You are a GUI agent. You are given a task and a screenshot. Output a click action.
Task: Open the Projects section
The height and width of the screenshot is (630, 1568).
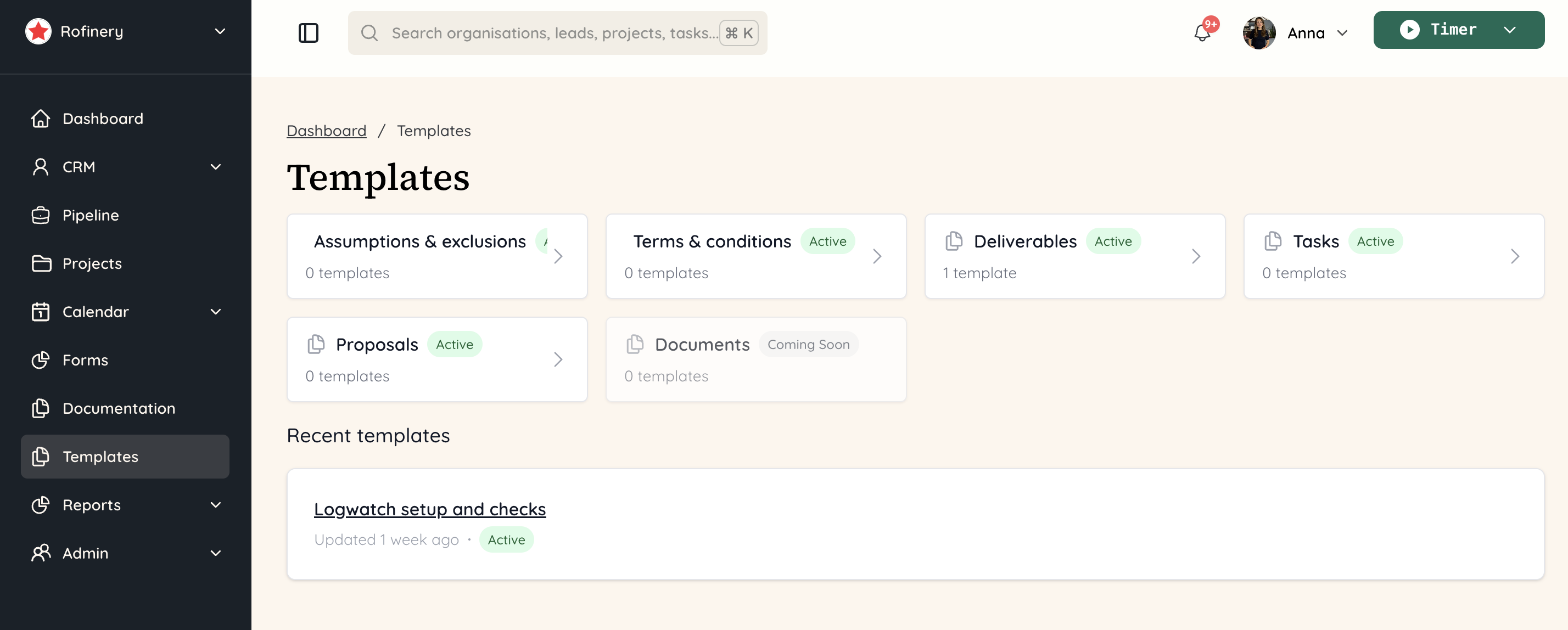tap(92, 263)
